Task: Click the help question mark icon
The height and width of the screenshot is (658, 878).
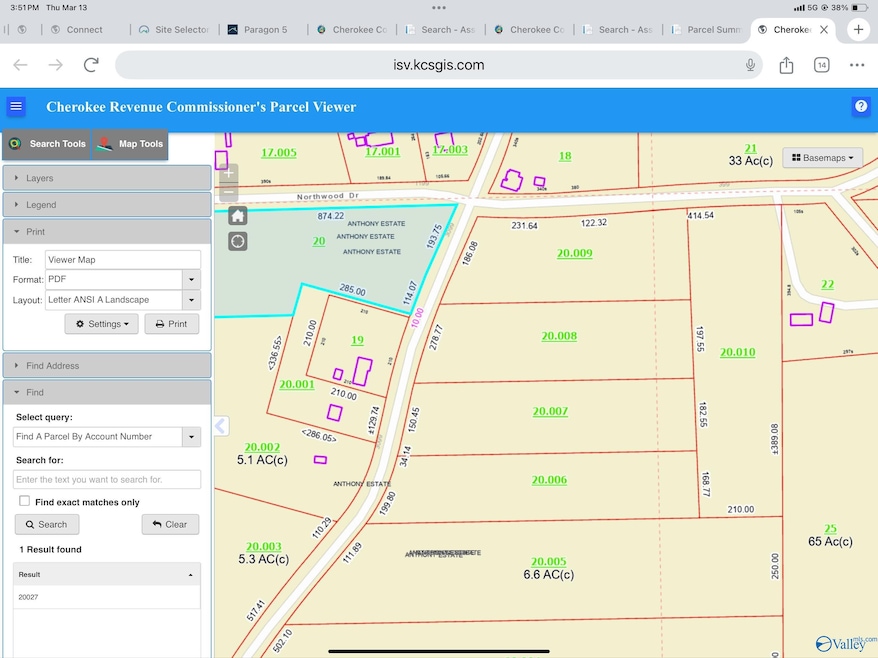Action: tap(861, 106)
